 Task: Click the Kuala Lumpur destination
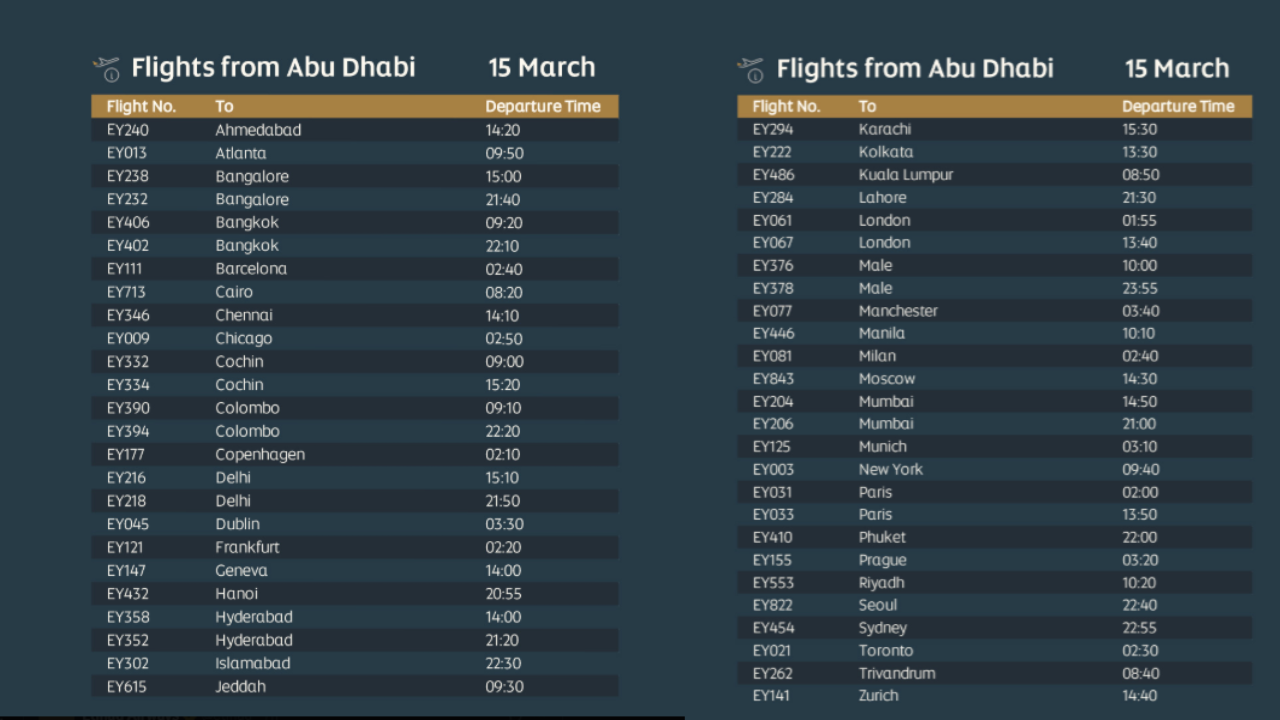(905, 175)
